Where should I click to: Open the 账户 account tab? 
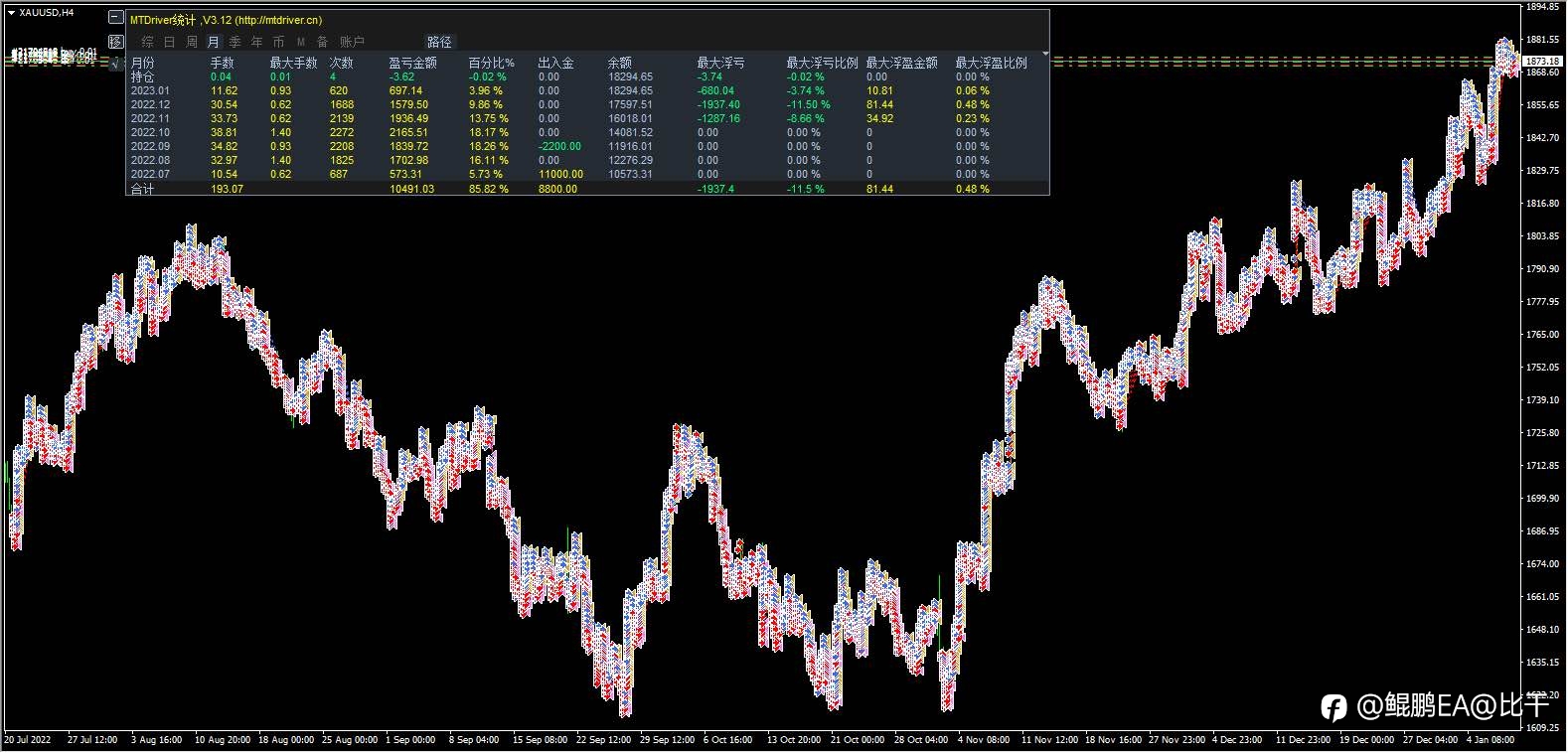tap(352, 42)
